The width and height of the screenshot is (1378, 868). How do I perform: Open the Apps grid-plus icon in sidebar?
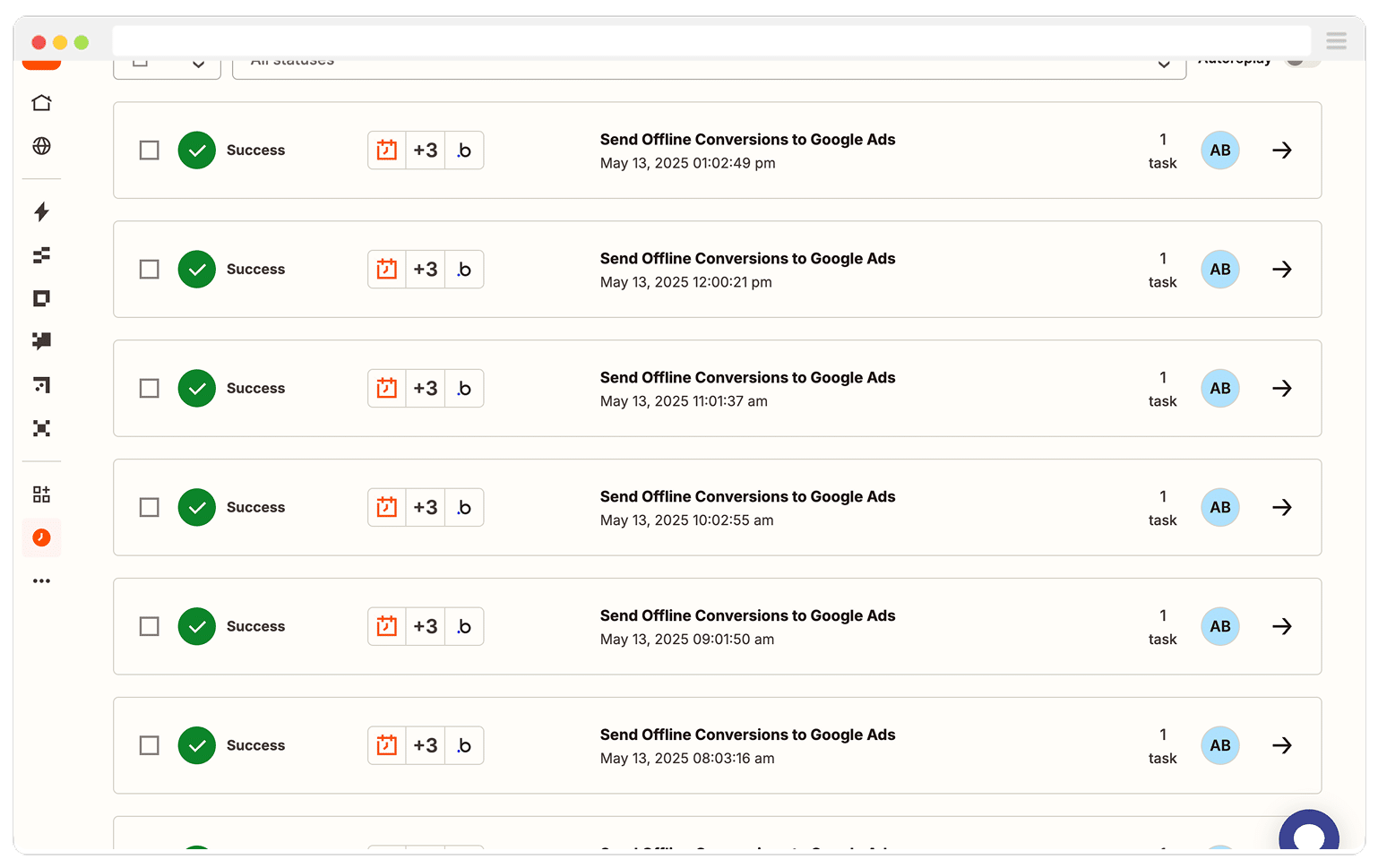click(x=41, y=494)
